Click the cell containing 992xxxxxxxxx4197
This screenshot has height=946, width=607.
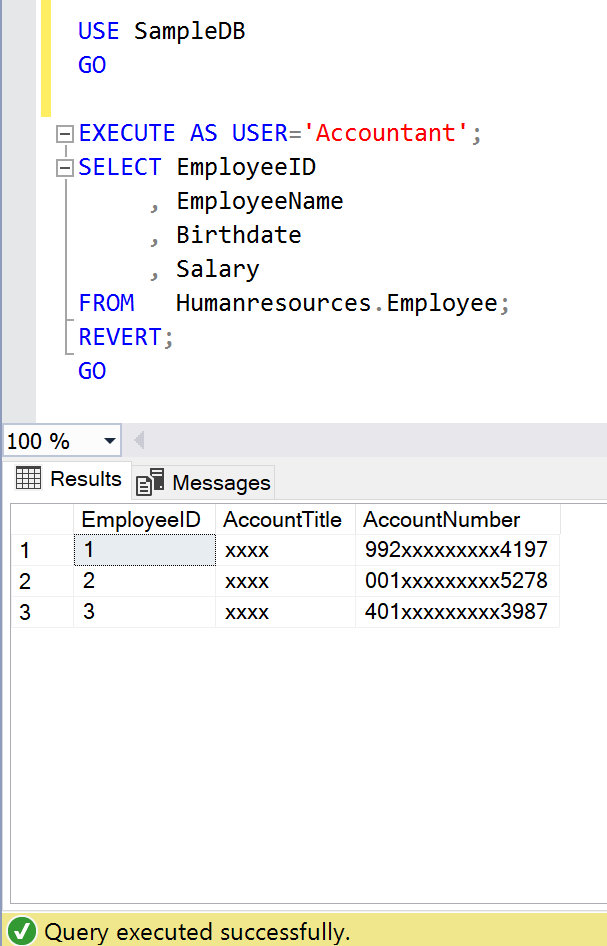456,550
